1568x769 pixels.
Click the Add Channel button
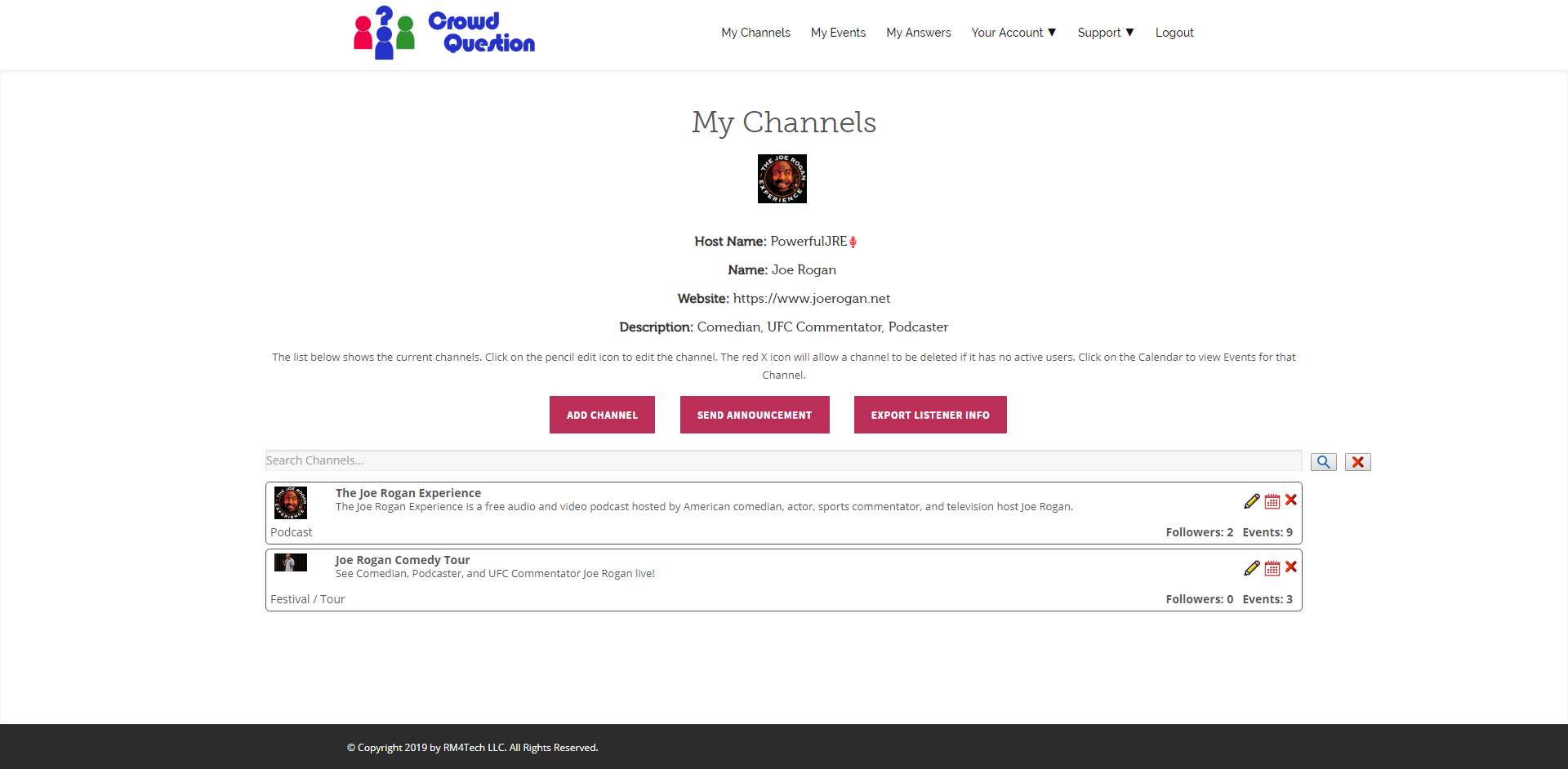tap(602, 415)
